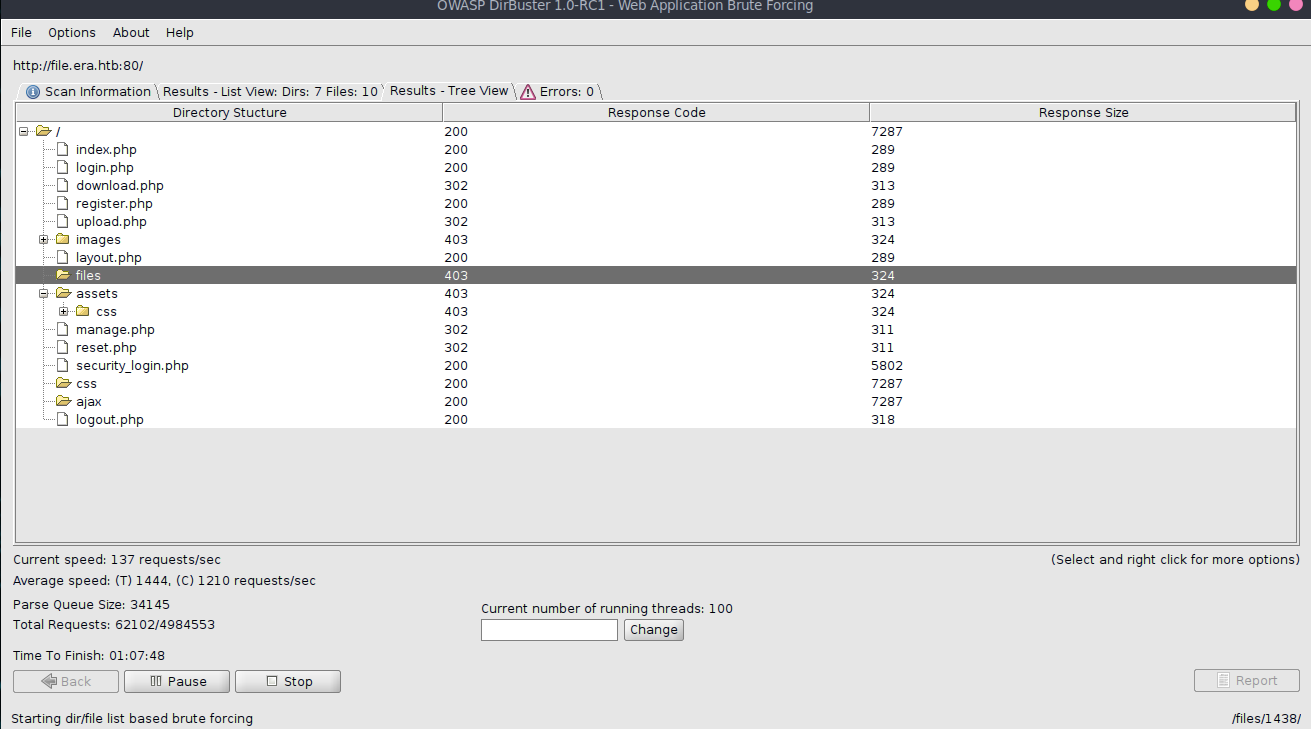
Task: Open the Options menu
Action: click(72, 33)
